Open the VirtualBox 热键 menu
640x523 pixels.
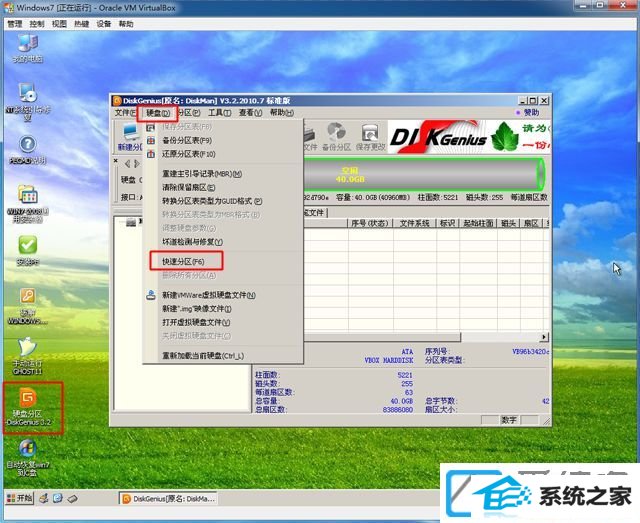click(x=82, y=24)
